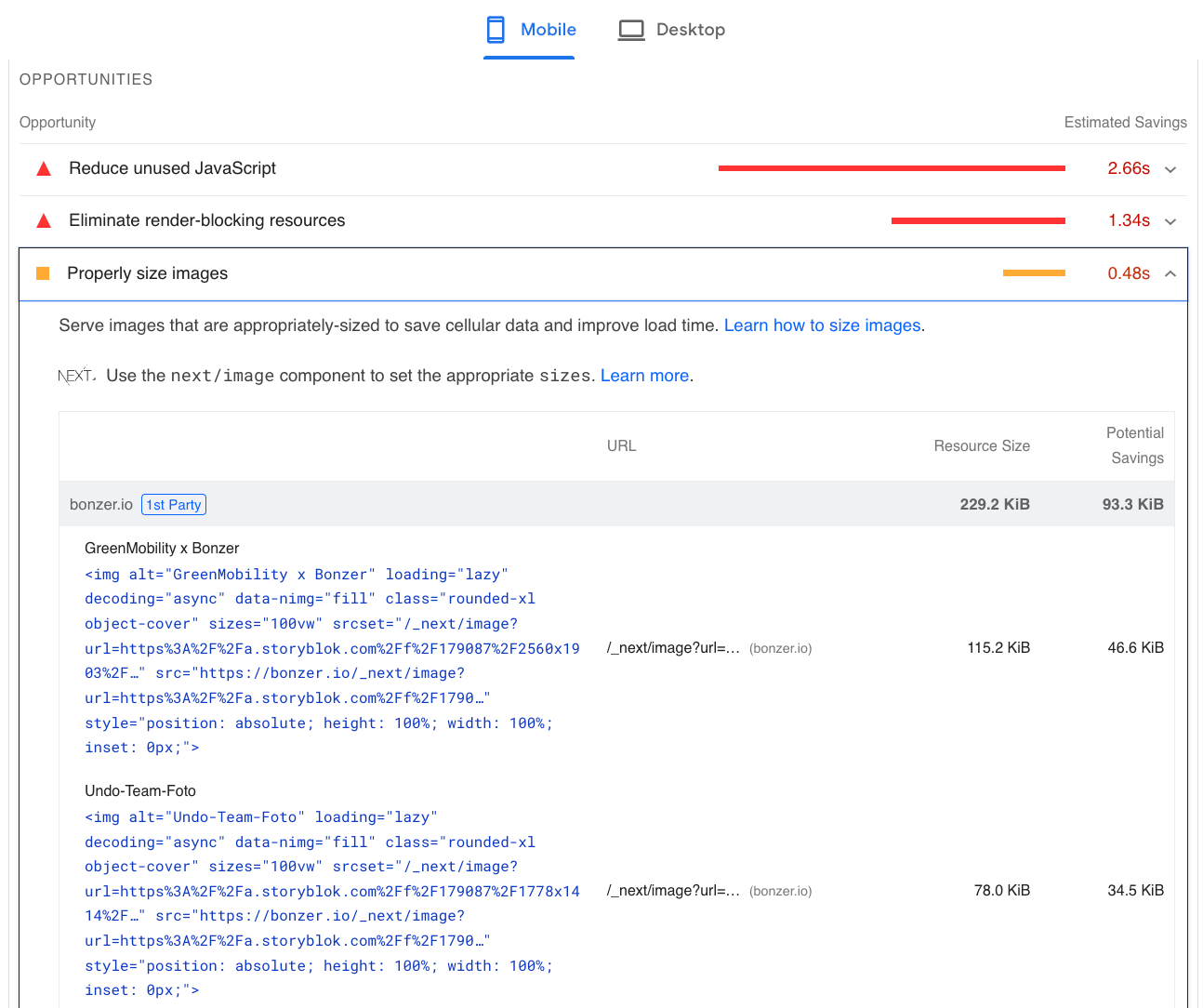Screen dimensions: 1203x1008
Task: Click the desktop monitor icon
Action: point(631,31)
